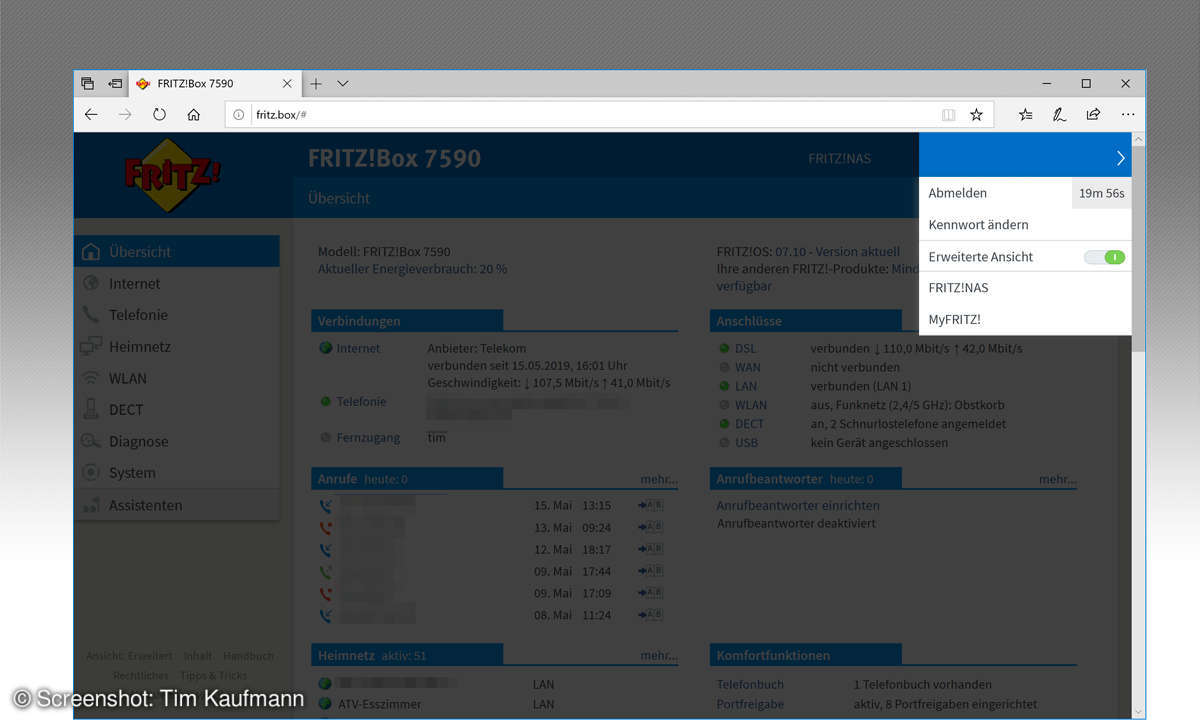Open WLAN in the sidebar

point(177,378)
